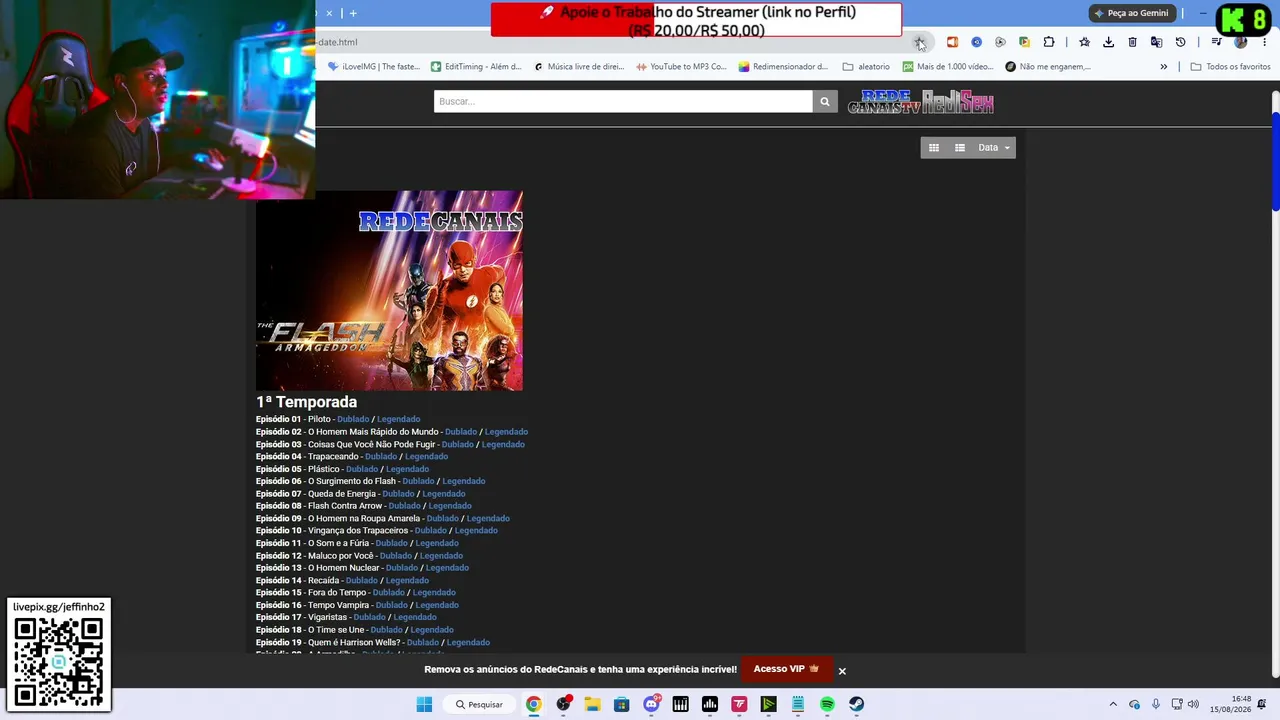1280x720 pixels.
Task: Open the Música livre de direi... bookmark
Action: point(579,67)
